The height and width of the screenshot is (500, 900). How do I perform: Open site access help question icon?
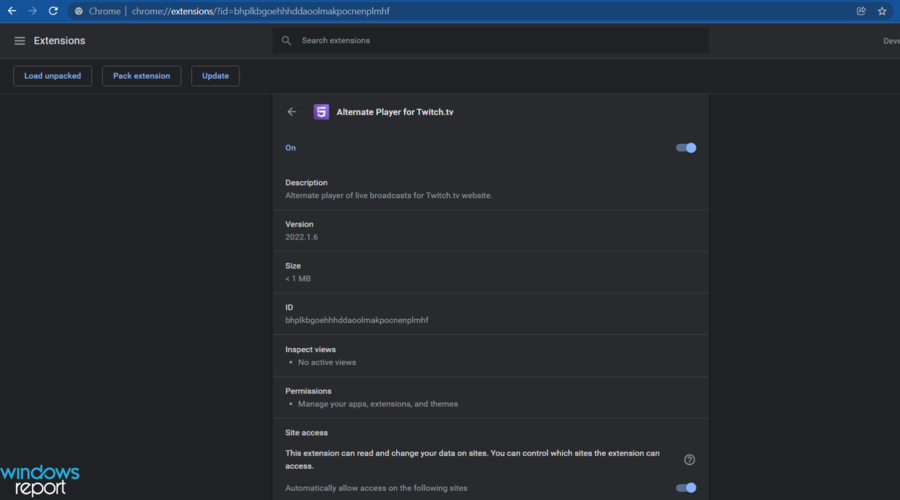tap(689, 460)
